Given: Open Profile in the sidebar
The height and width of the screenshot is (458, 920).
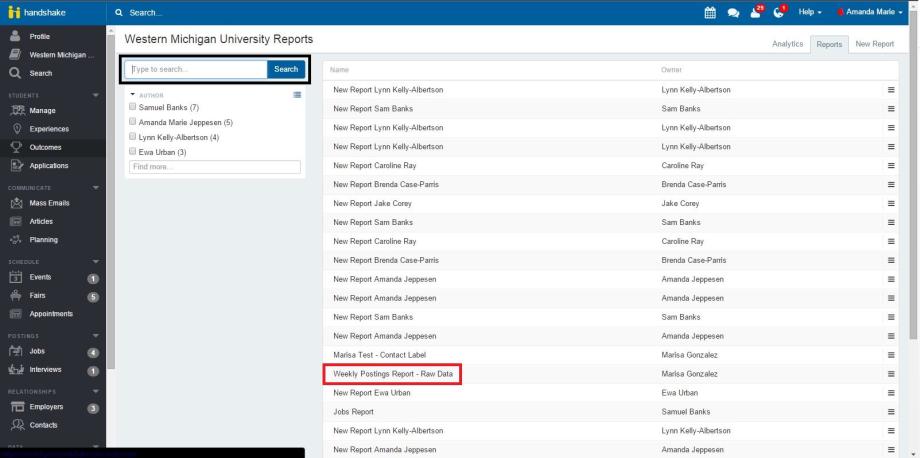Looking at the screenshot, I should (x=39, y=36).
